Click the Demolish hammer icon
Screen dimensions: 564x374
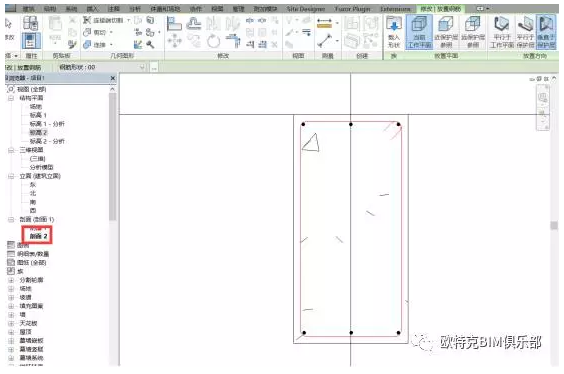click(x=150, y=44)
